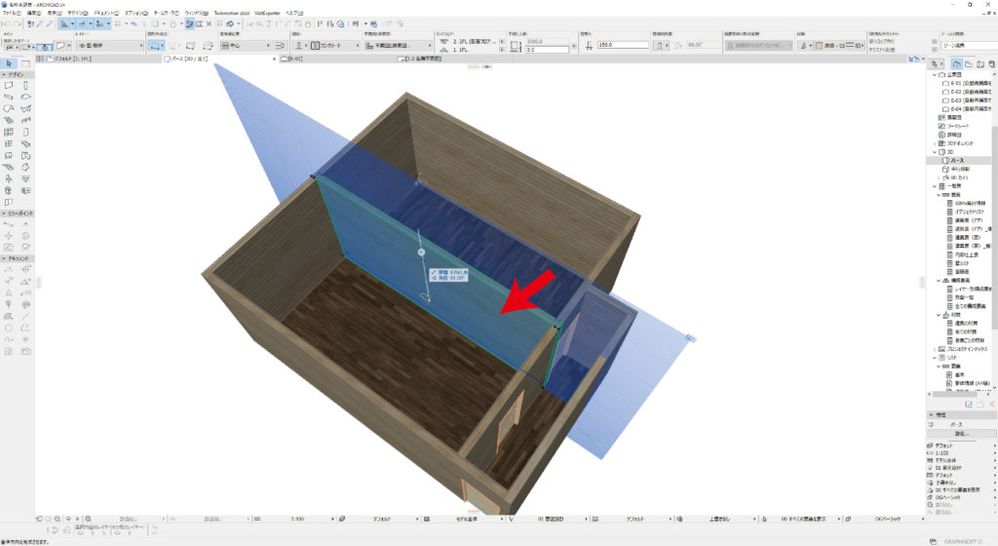This screenshot has height=546, width=998.
Task: Select the Railing tool in the Design toolbox
Action: [25, 120]
